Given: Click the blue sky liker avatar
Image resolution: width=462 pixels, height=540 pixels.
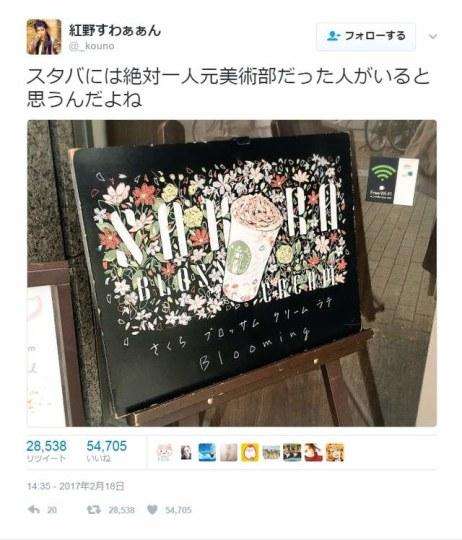Looking at the screenshot, I should pos(207,452).
